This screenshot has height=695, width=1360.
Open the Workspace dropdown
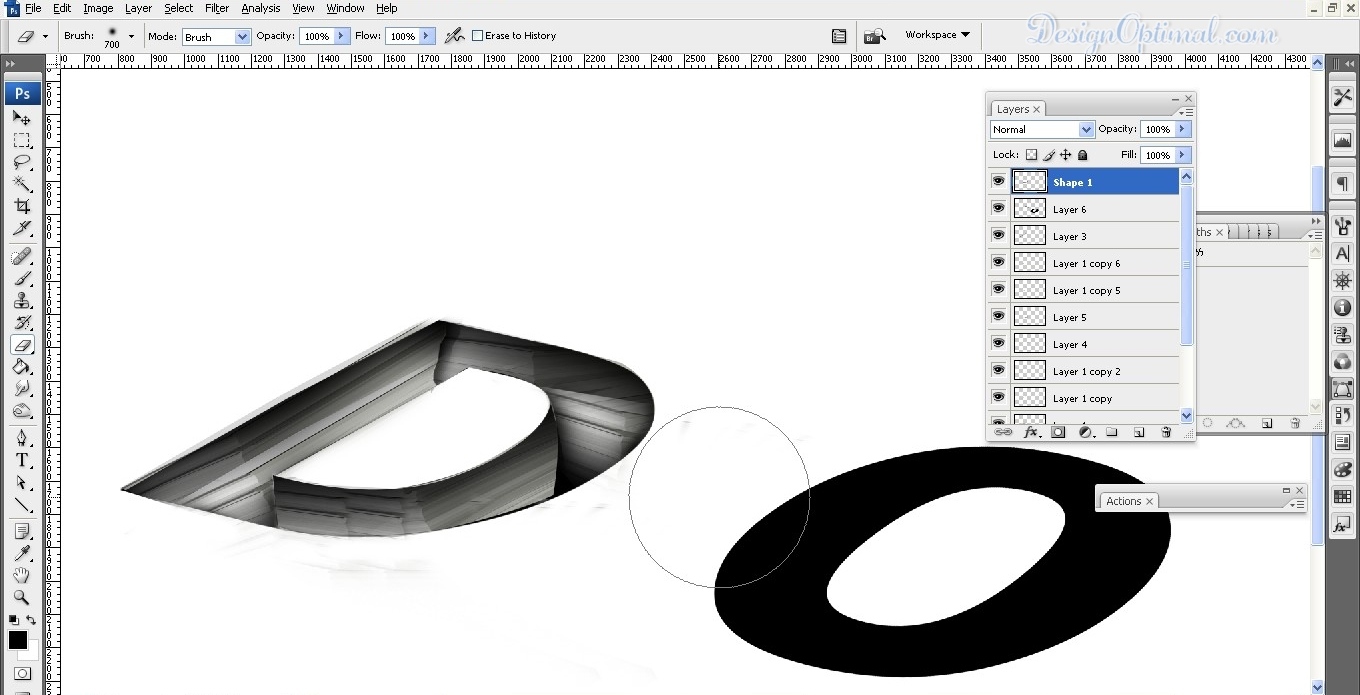[x=937, y=35]
